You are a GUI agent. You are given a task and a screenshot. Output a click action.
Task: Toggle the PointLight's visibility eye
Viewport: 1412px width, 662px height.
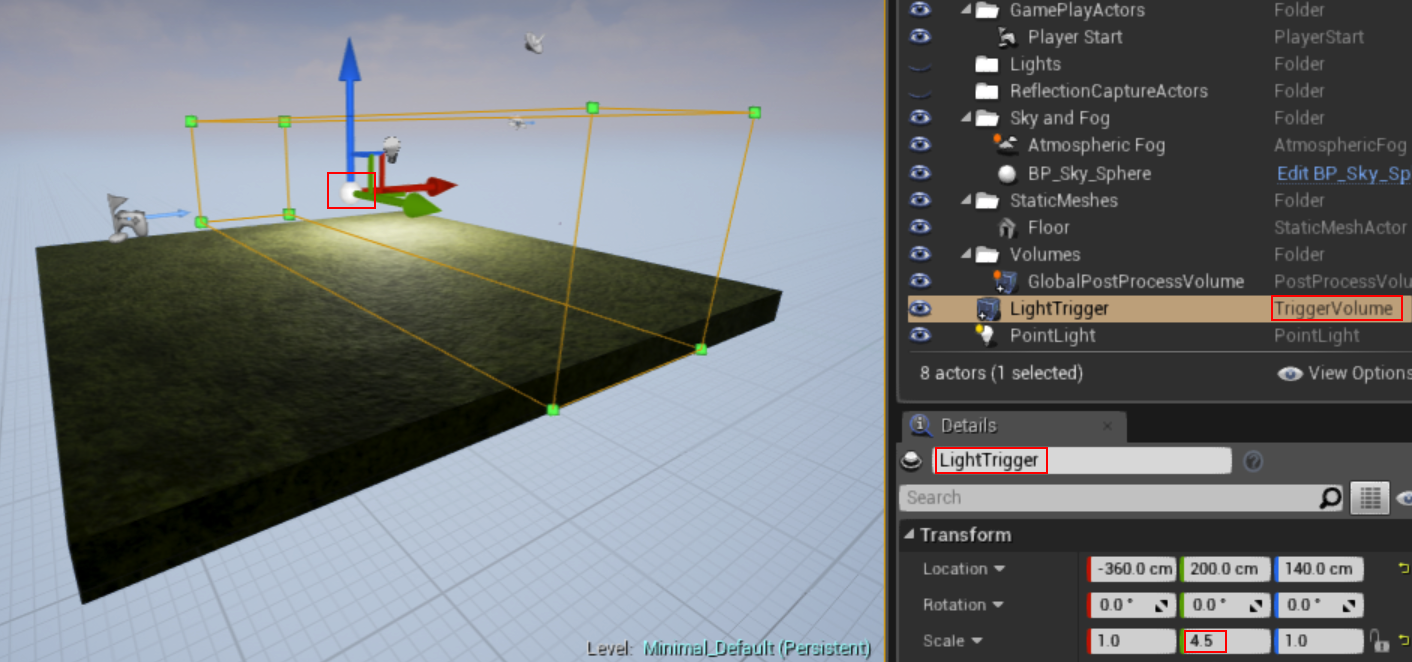coord(919,335)
